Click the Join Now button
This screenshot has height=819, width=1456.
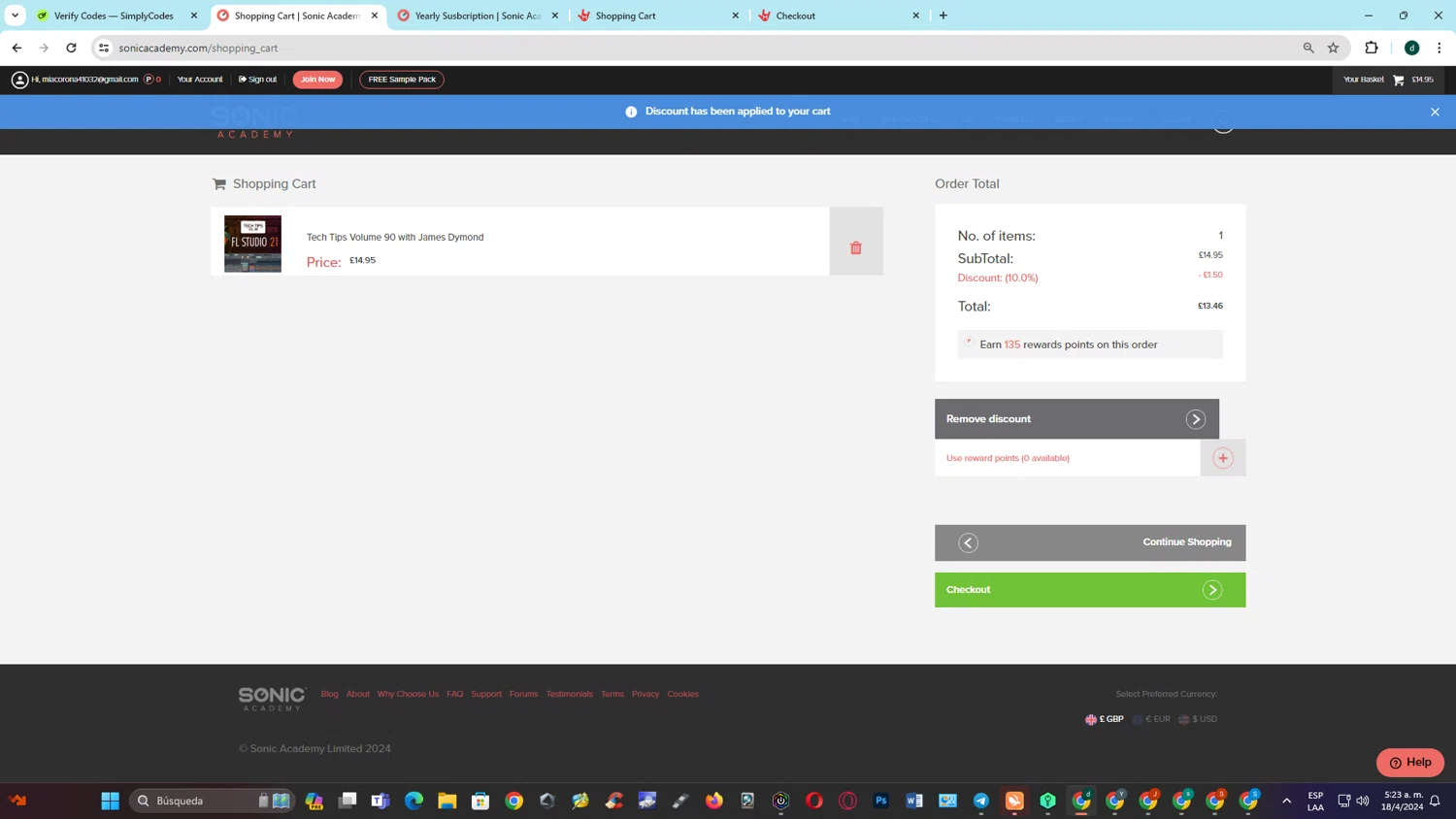(x=317, y=80)
